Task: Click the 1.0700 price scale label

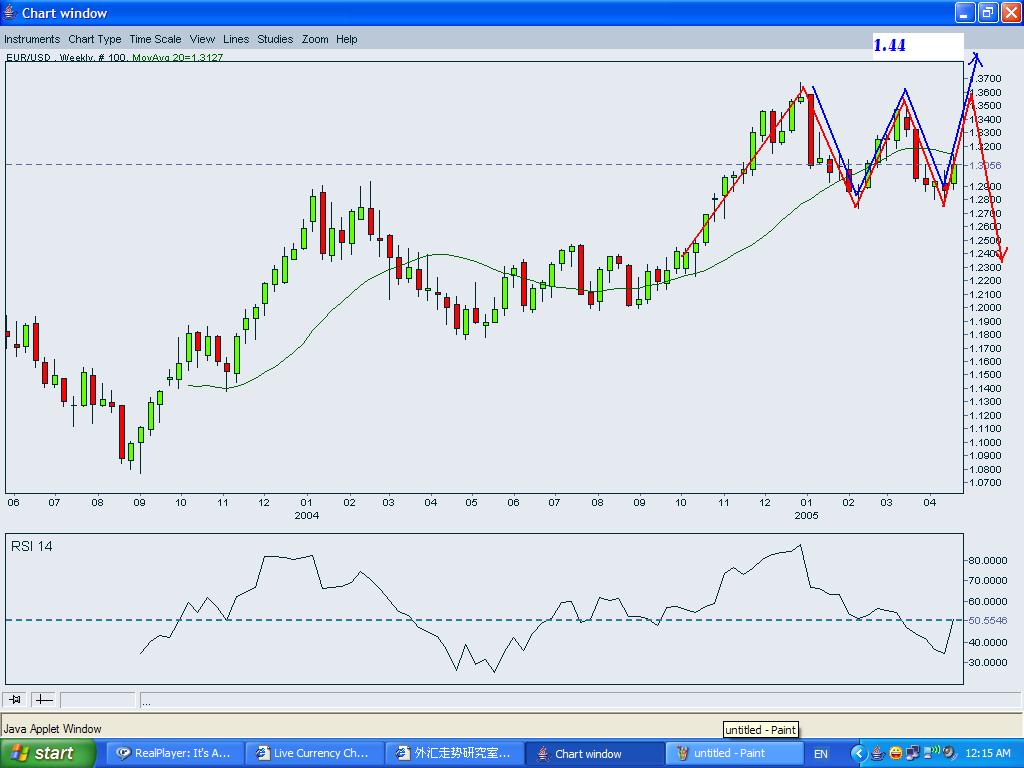Action: coord(985,483)
